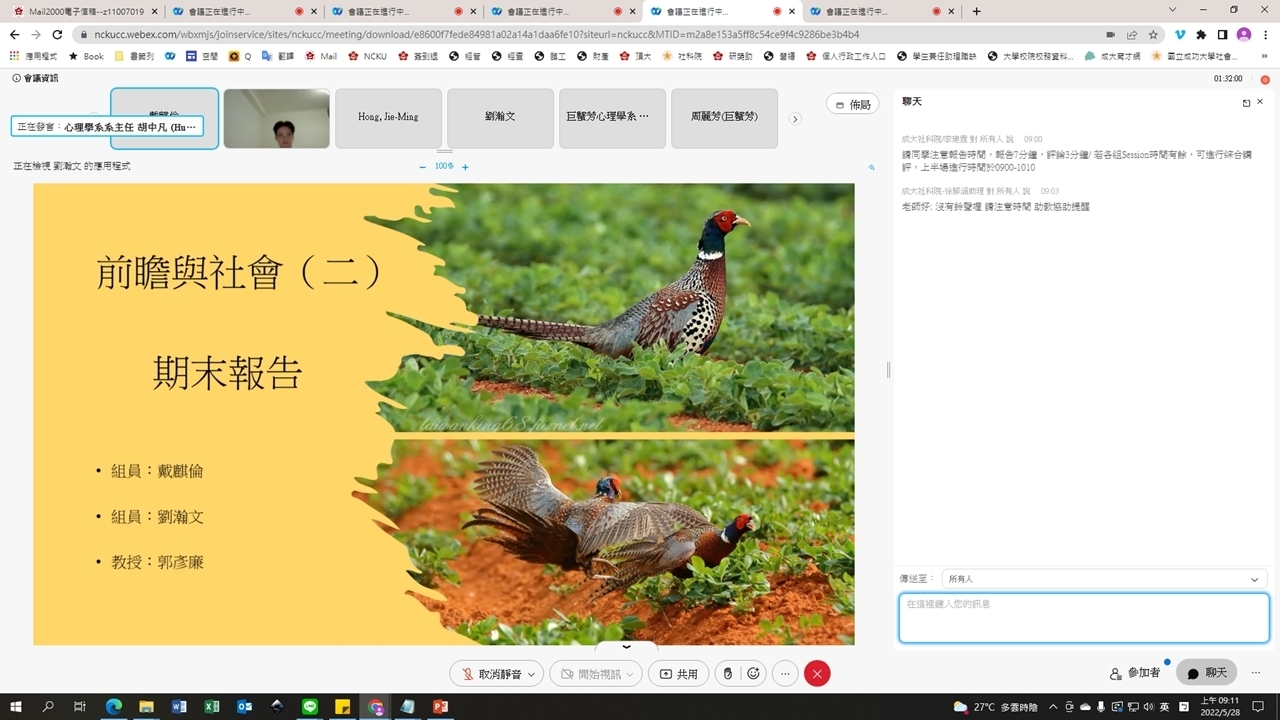1280x720 pixels.
Task: Pop out the chat panel
Action: coord(1246,102)
